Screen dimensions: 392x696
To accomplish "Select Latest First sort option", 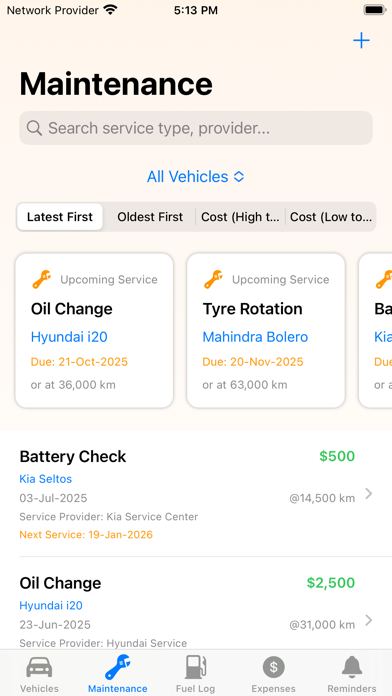I will [x=60, y=217].
